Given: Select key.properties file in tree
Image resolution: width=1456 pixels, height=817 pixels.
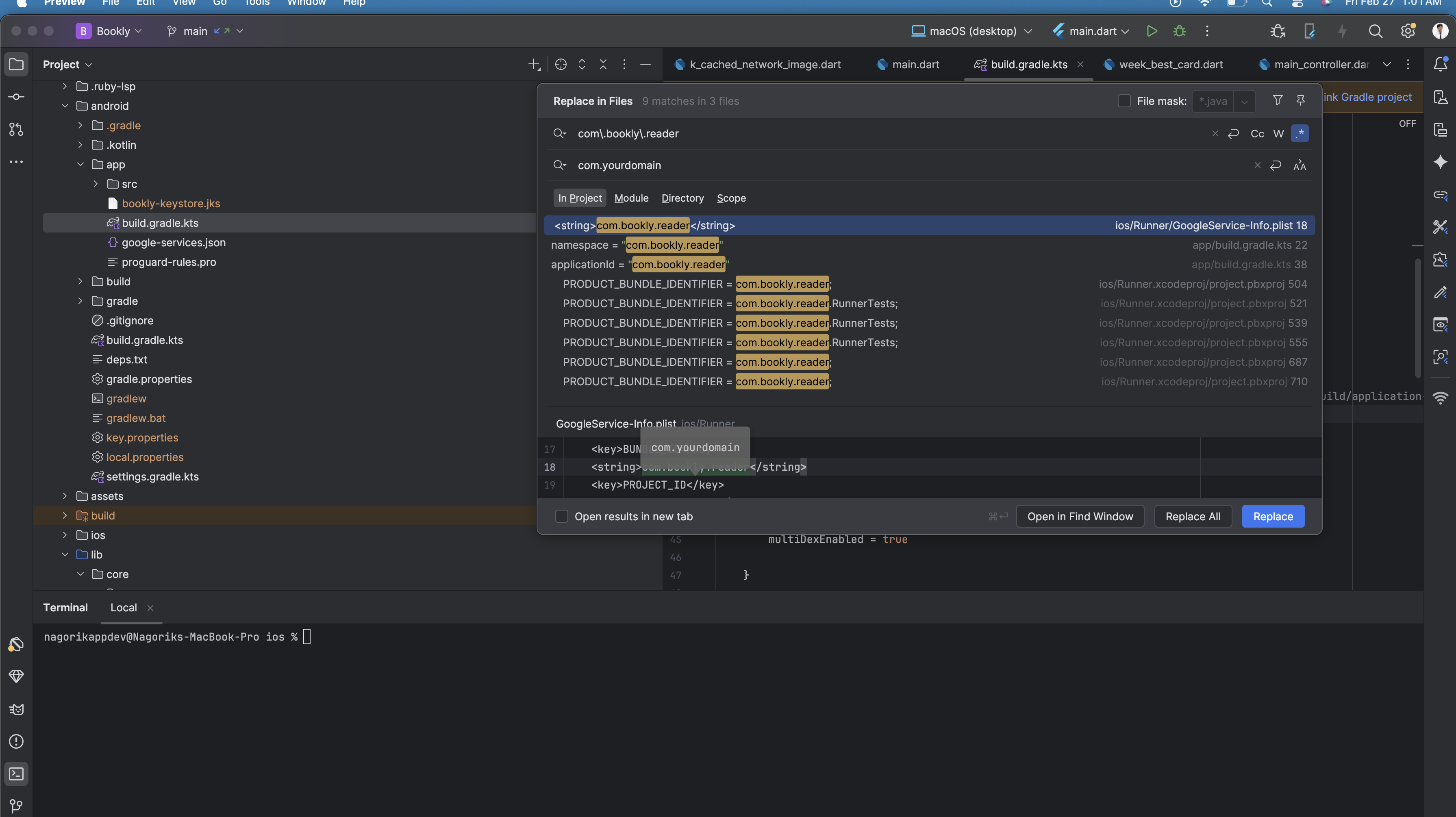Looking at the screenshot, I should pos(142,438).
